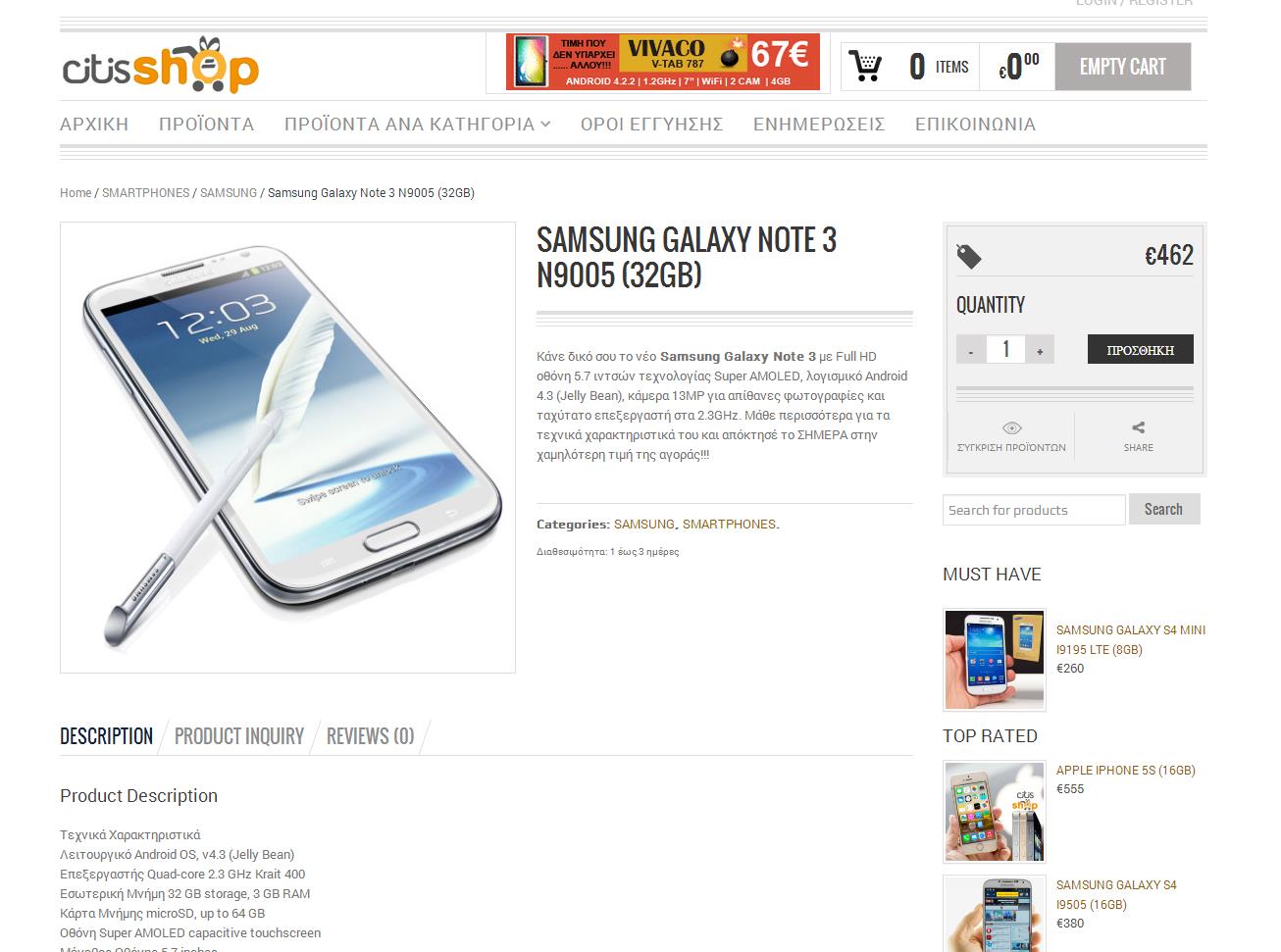Click the share icon
1281x952 pixels.
pos(1138,427)
